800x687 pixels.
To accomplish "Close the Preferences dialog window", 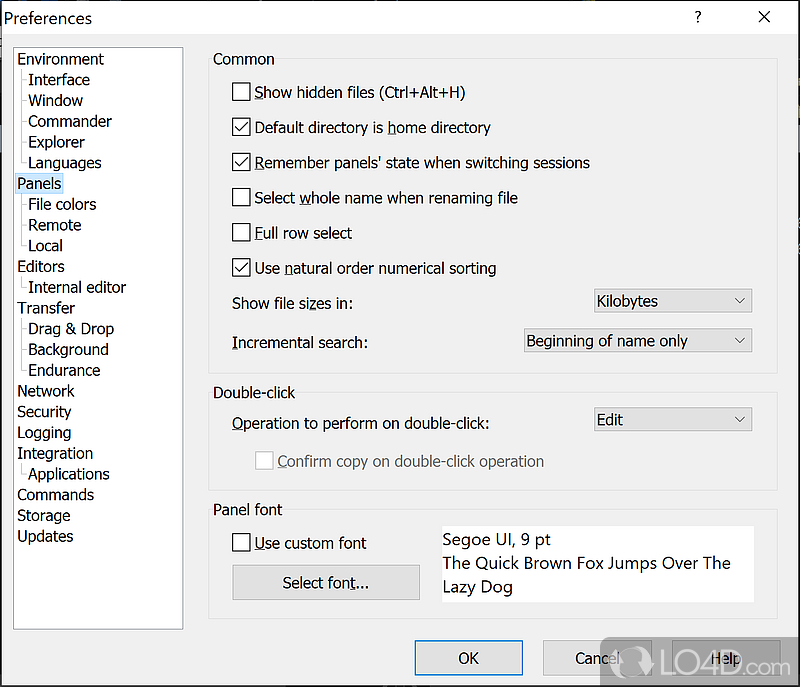I will point(765,17).
